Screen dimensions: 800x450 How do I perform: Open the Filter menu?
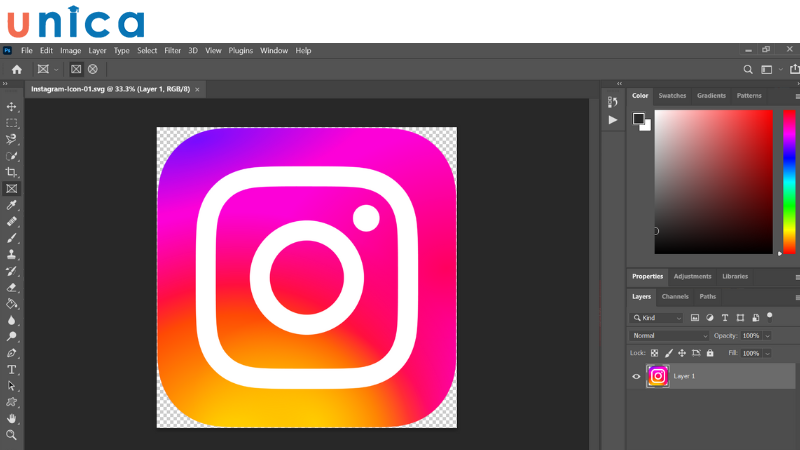point(172,51)
